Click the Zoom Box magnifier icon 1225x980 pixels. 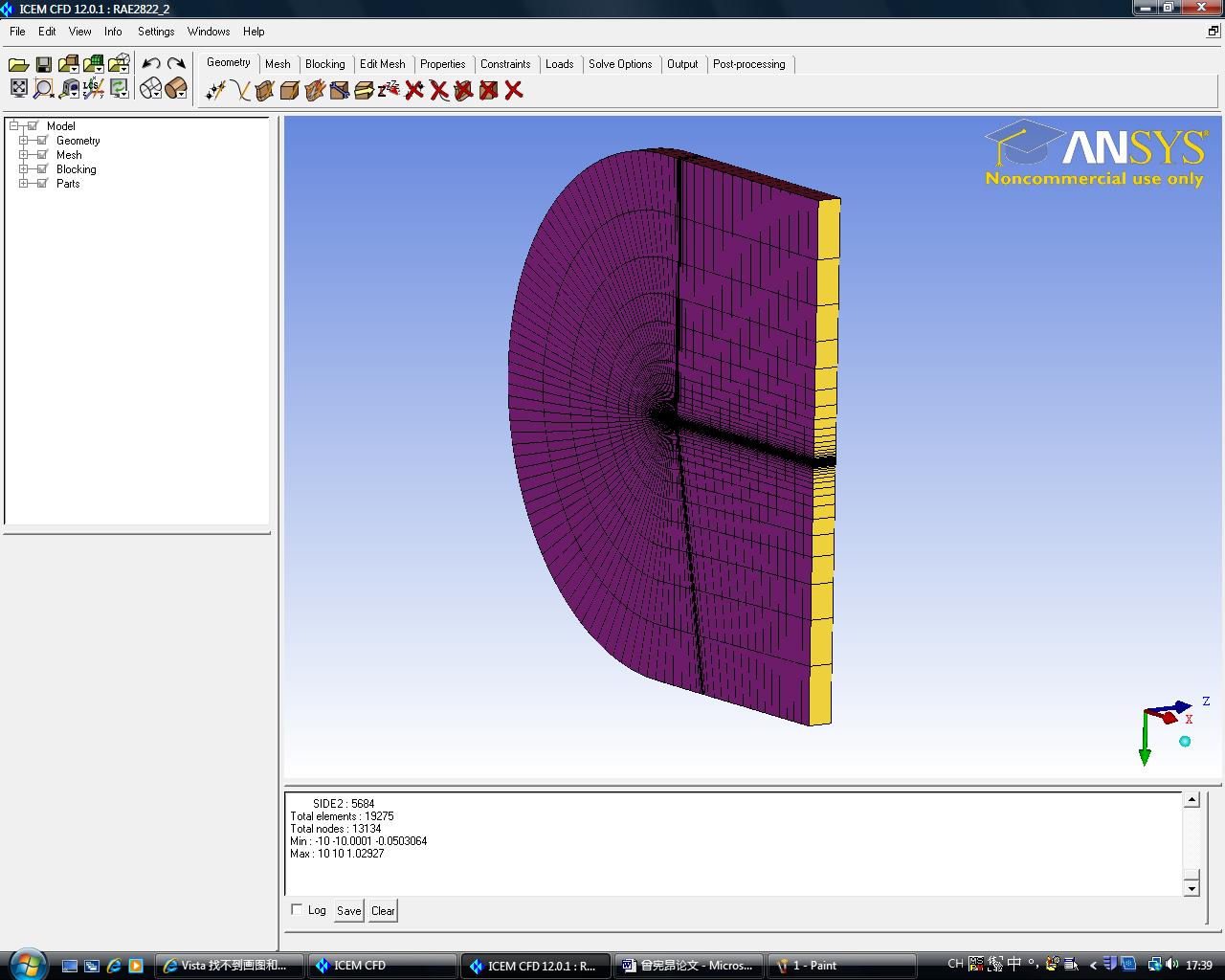[x=43, y=89]
